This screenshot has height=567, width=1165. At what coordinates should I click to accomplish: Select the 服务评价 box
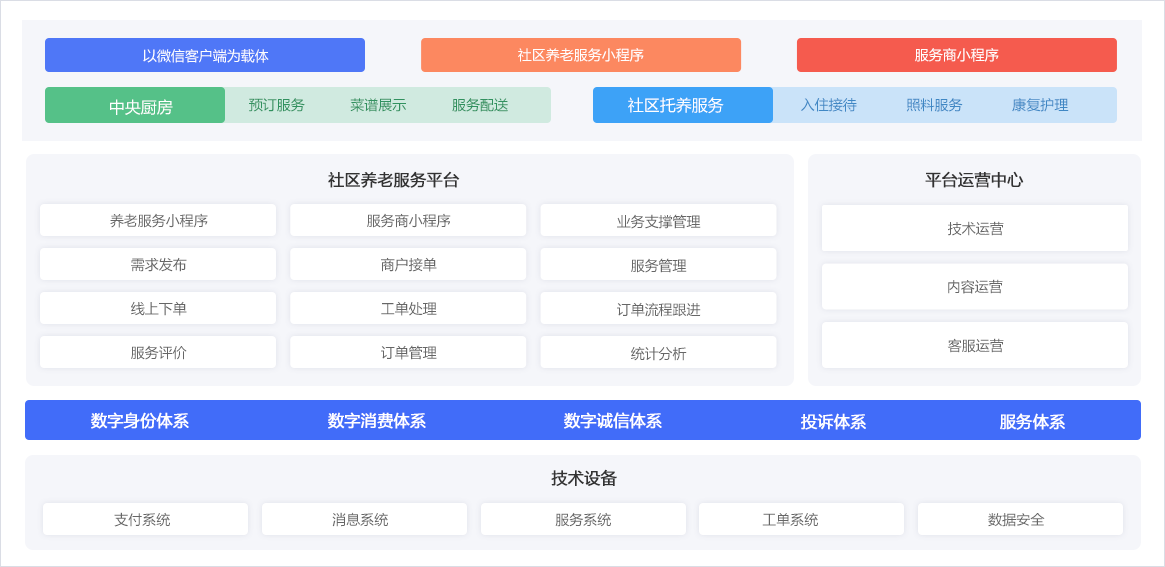click(x=158, y=353)
